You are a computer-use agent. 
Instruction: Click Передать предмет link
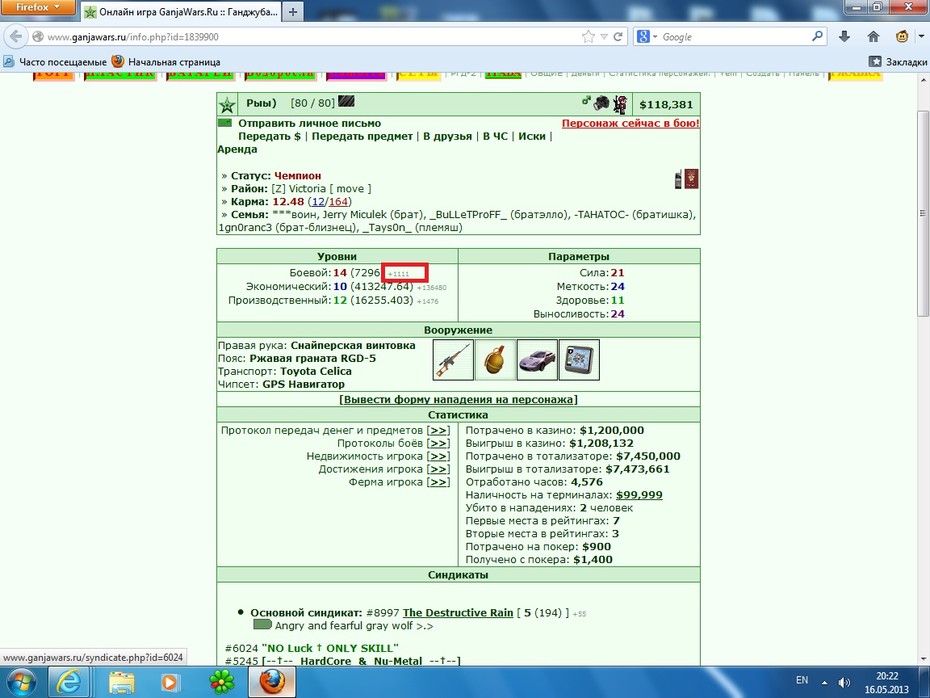click(x=362, y=136)
